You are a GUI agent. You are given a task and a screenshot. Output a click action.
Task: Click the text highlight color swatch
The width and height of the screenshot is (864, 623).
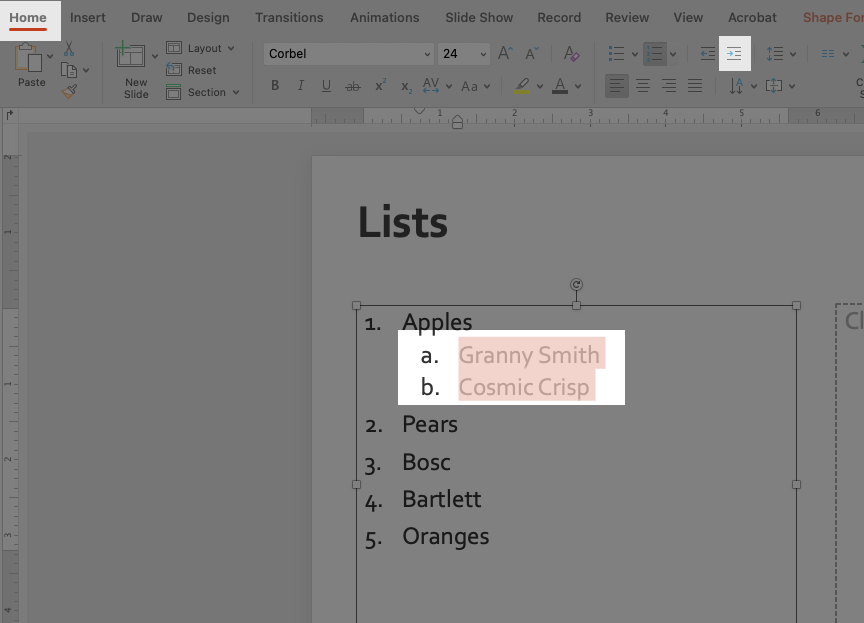click(x=521, y=87)
